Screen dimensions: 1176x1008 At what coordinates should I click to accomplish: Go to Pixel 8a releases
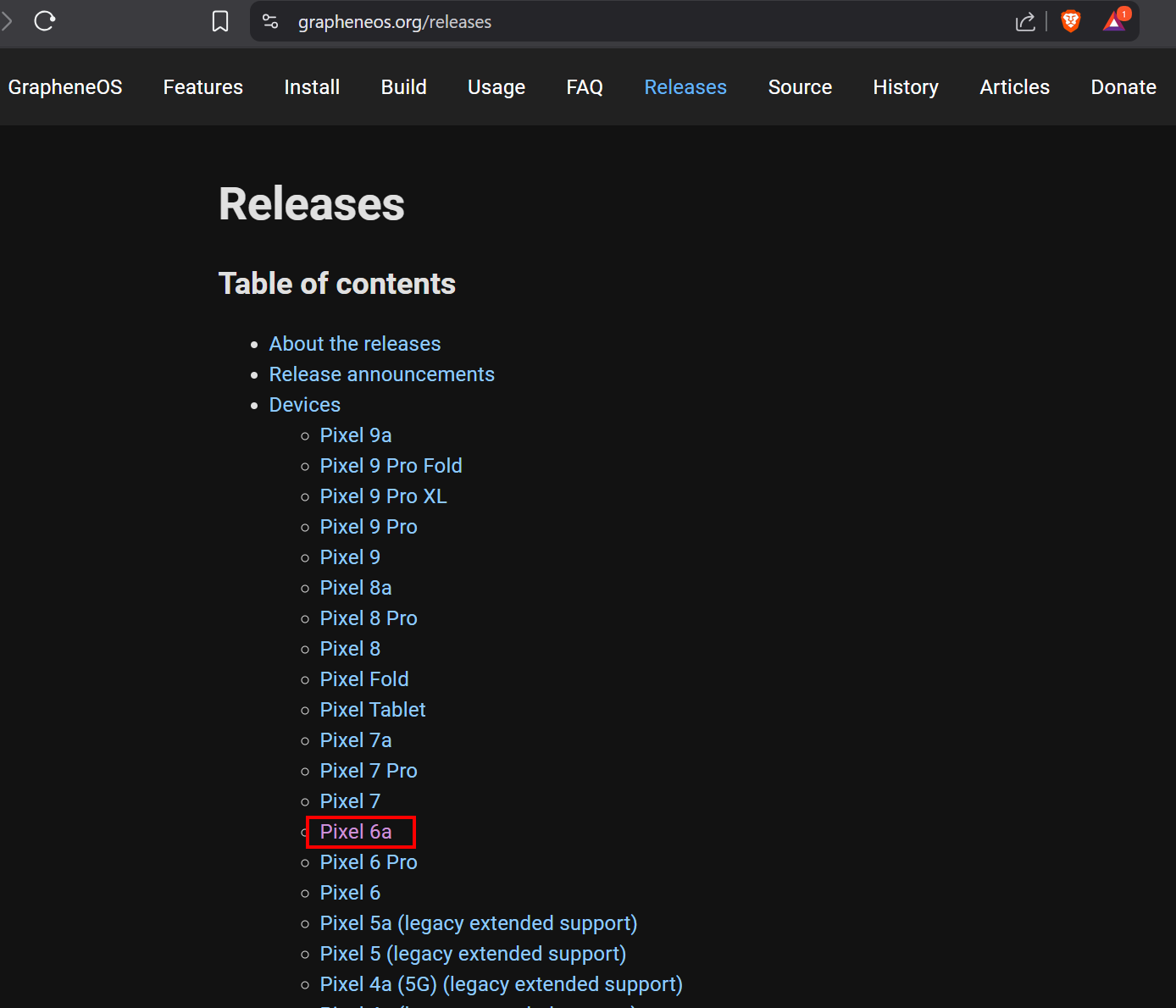coord(356,588)
